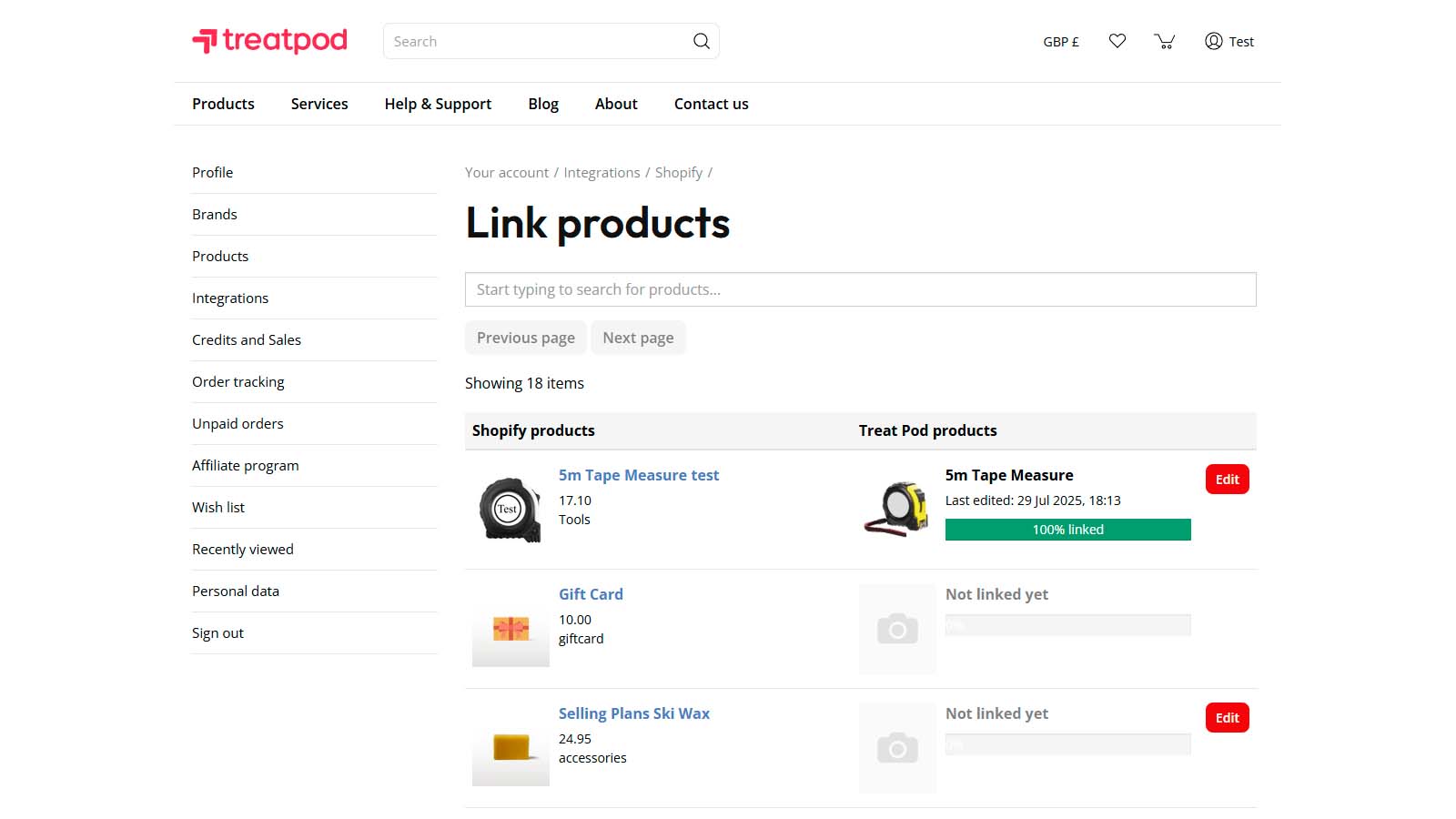Click Not linked yet beside Gift Card

pyautogui.click(x=996, y=594)
